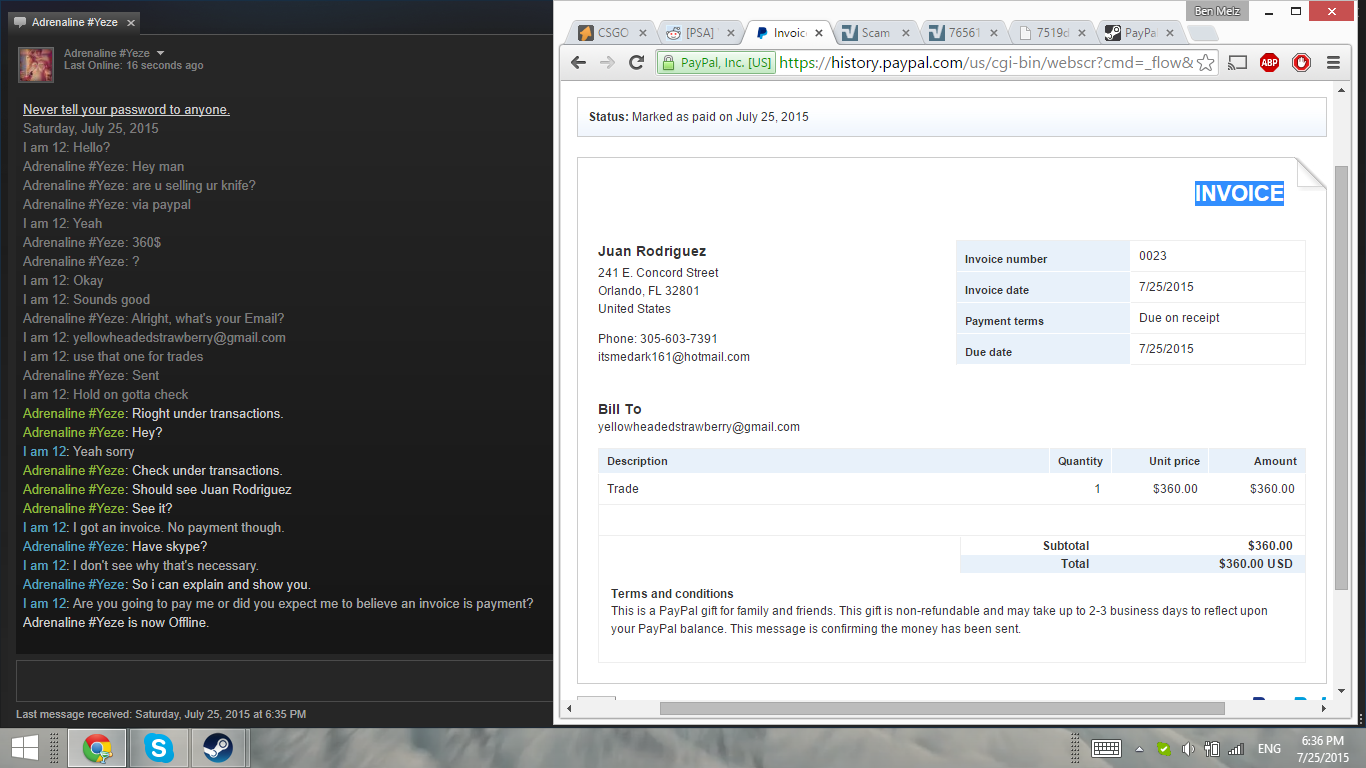This screenshot has height=768, width=1366.
Task: Click the Google Cast extension icon
Action: click(1238, 62)
